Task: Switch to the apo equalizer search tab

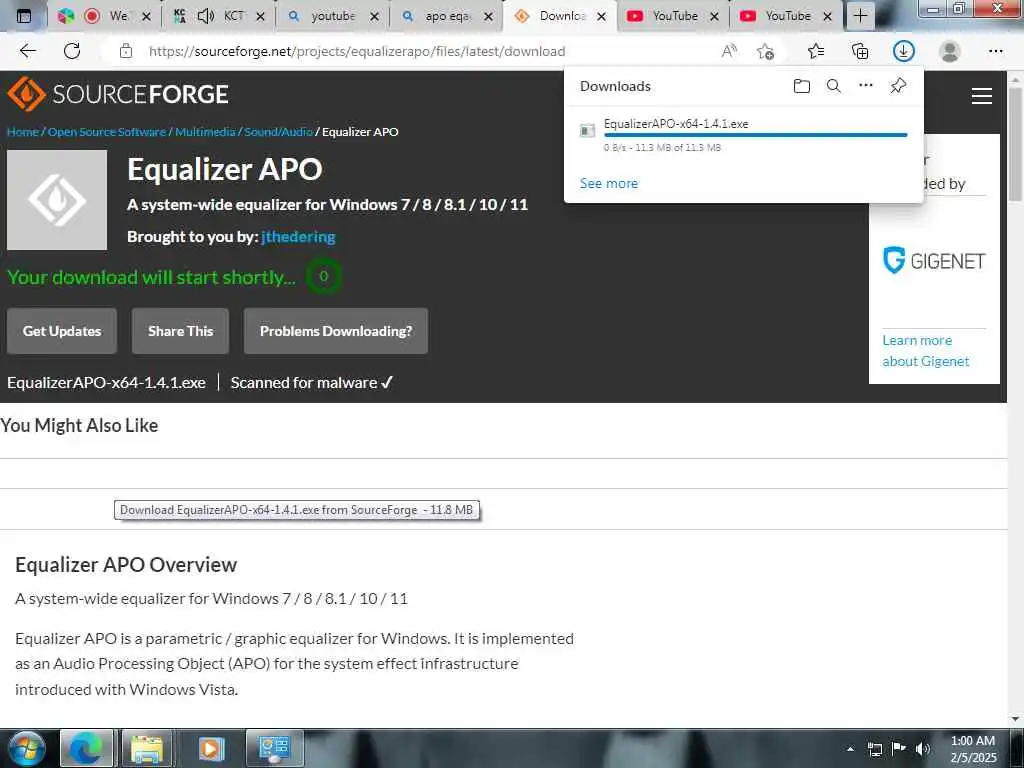Action: (447, 16)
